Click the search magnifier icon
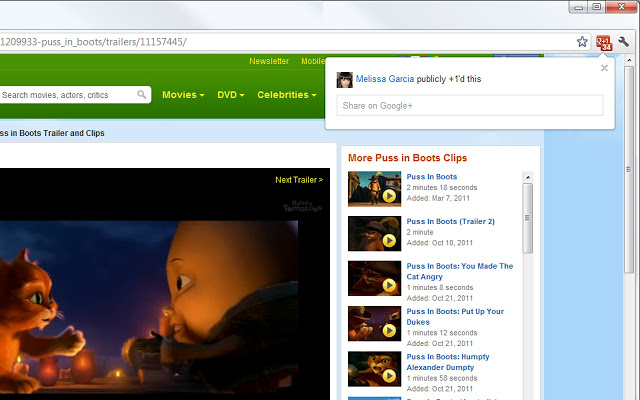This screenshot has height=400, width=640. click(143, 95)
